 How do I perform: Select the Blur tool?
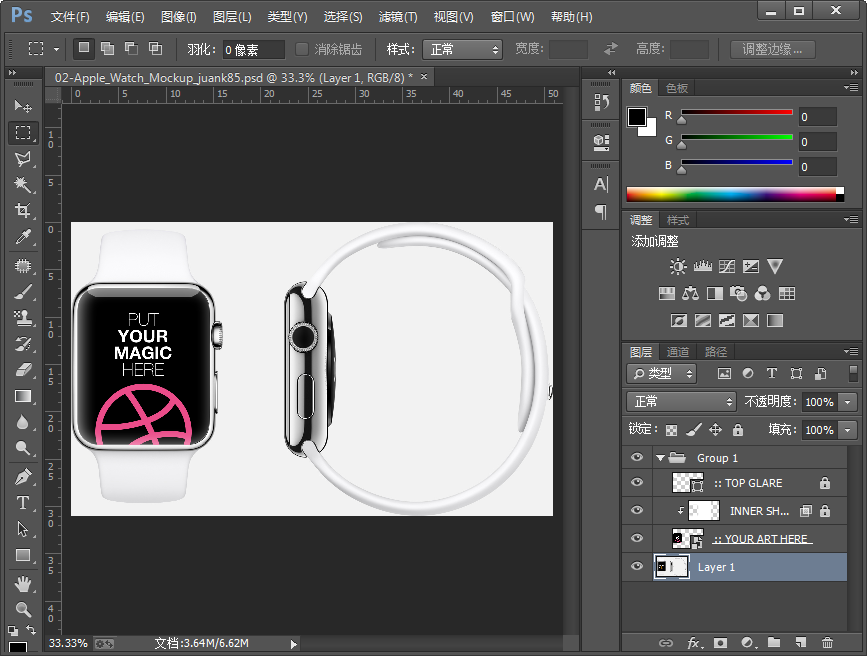tap(23, 423)
